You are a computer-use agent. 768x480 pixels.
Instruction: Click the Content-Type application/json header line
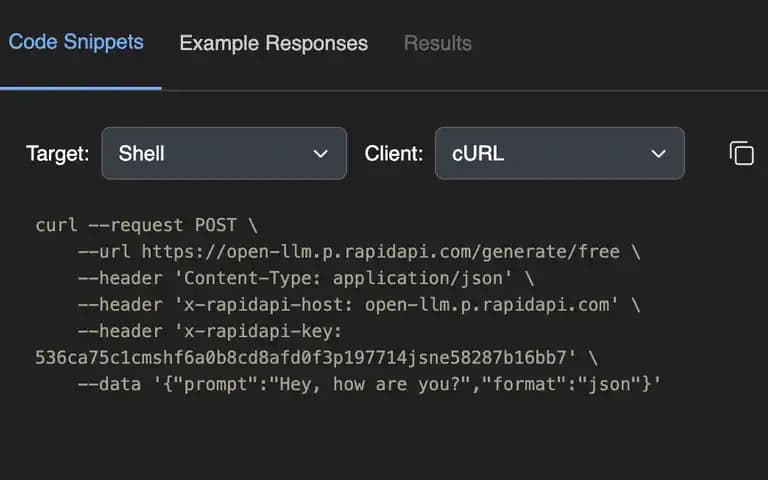point(306,278)
